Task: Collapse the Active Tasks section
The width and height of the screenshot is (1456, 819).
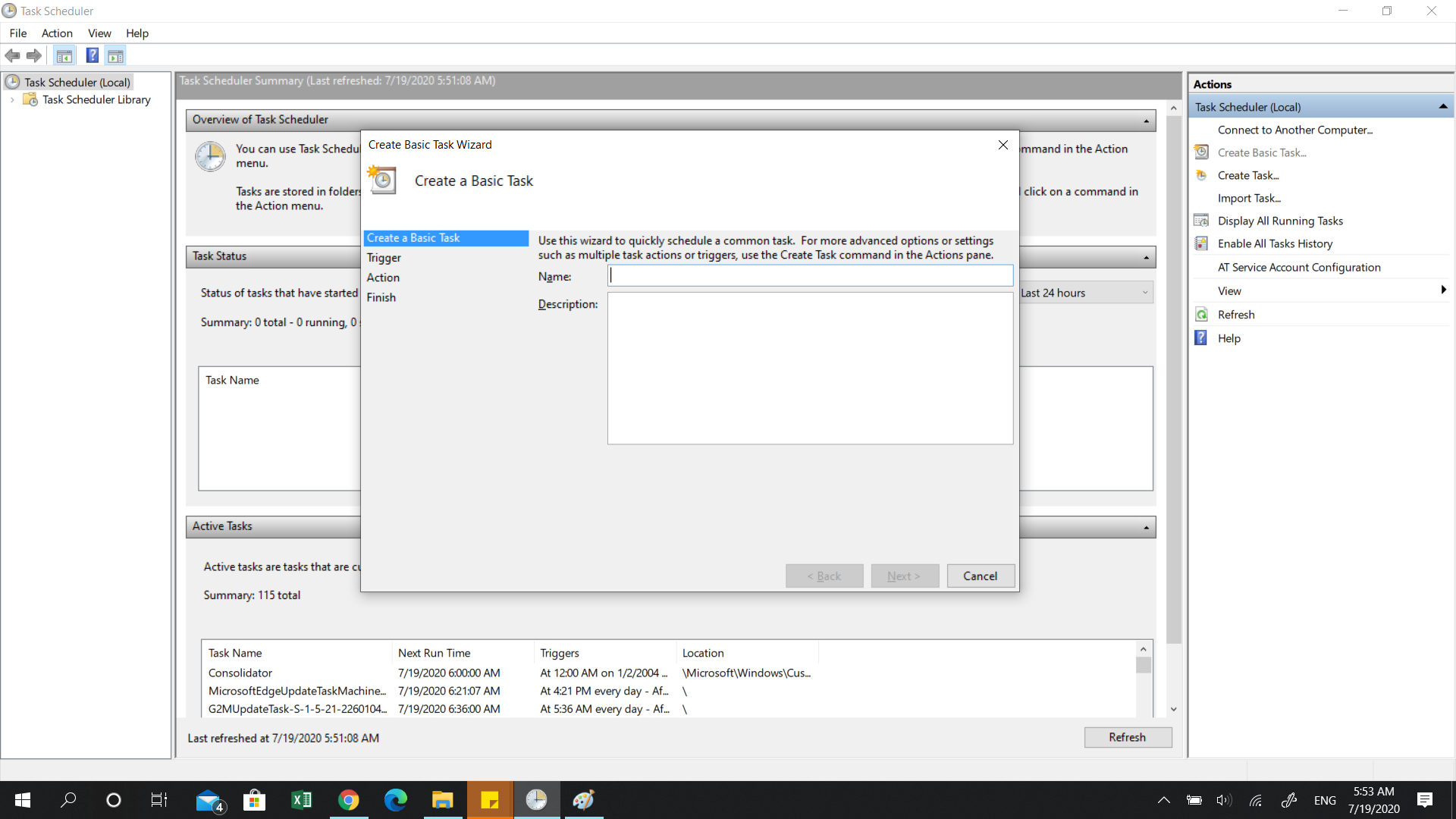Action: (x=1146, y=527)
